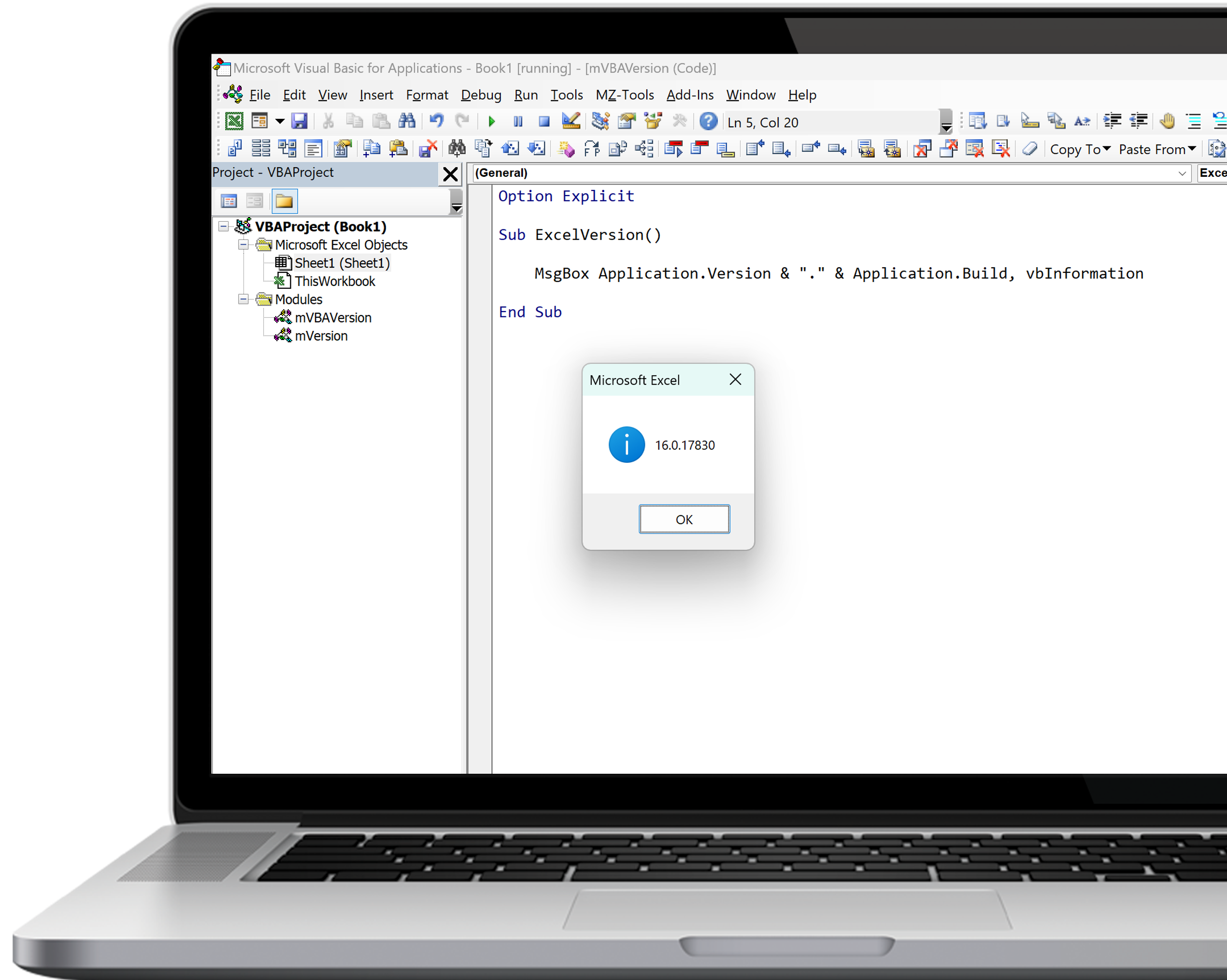The image size is (1227, 980).
Task: Open the MZ-Tools menu
Action: click(624, 95)
